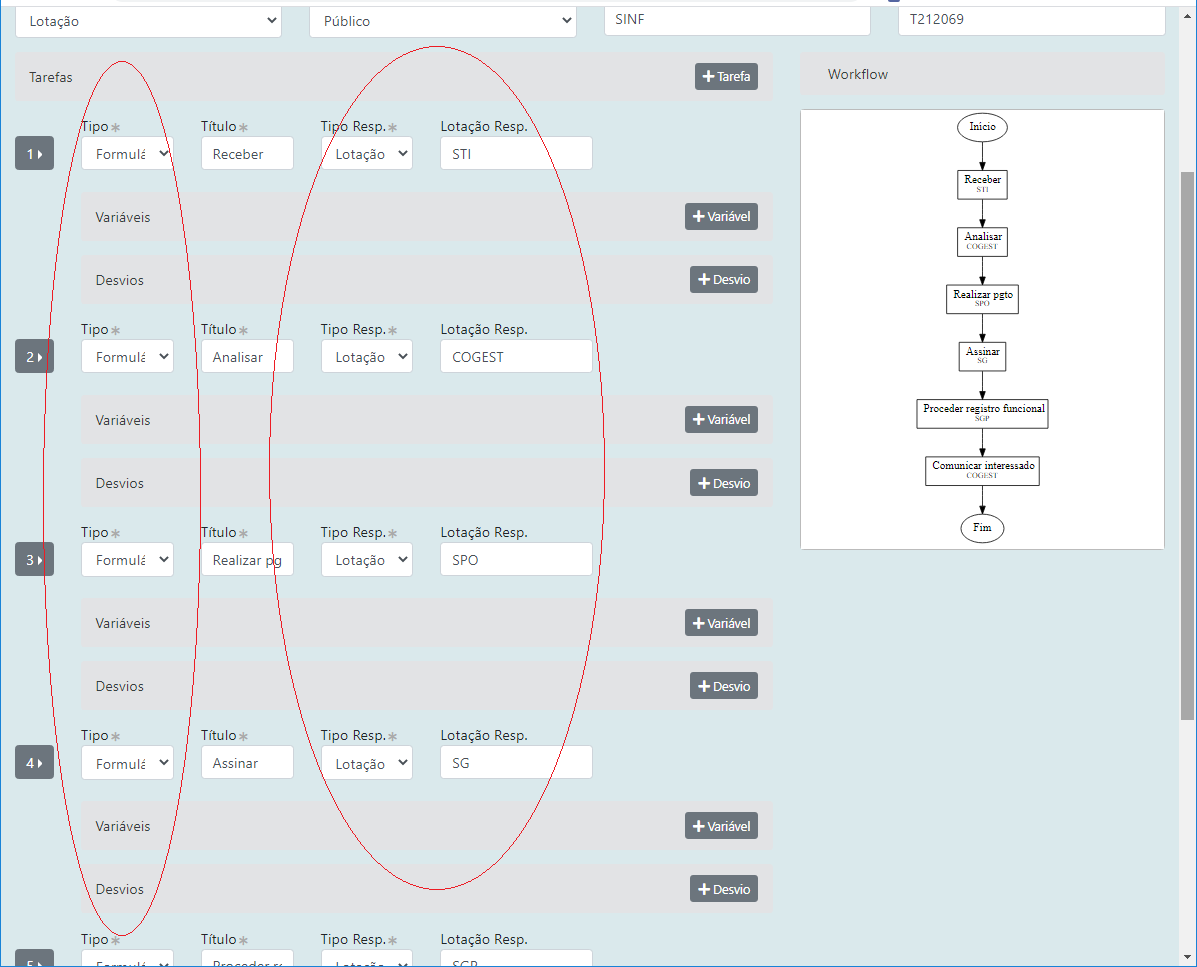Open the Tipo dropdown for task 1
The height and width of the screenshot is (967, 1197).
point(127,154)
